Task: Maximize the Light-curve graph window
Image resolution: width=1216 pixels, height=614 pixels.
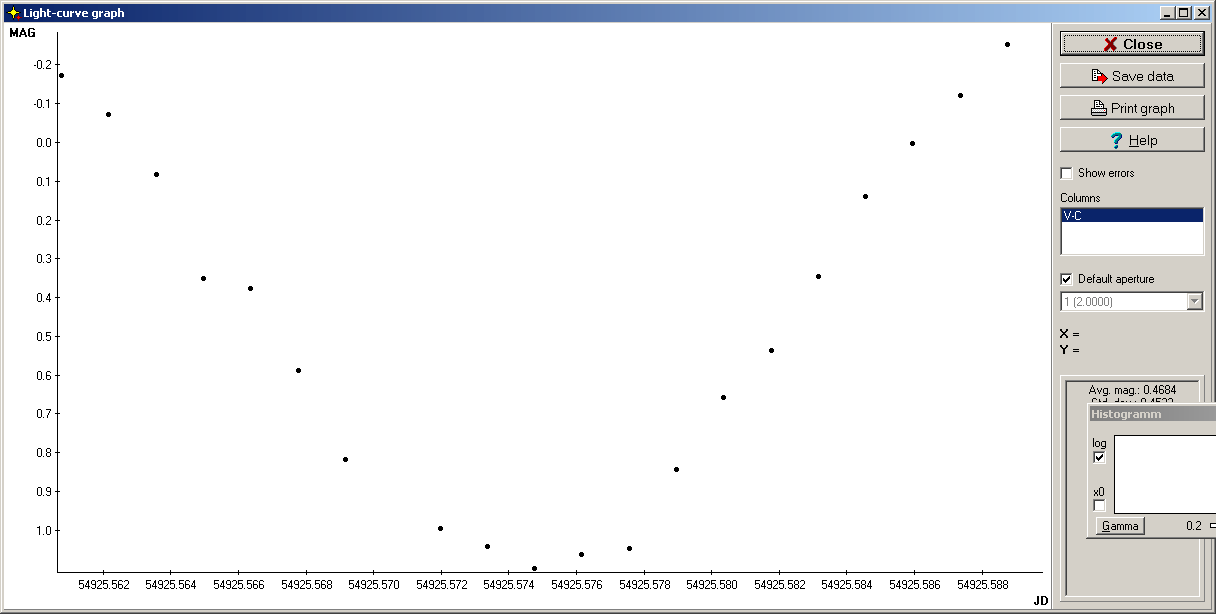Action: [1183, 13]
